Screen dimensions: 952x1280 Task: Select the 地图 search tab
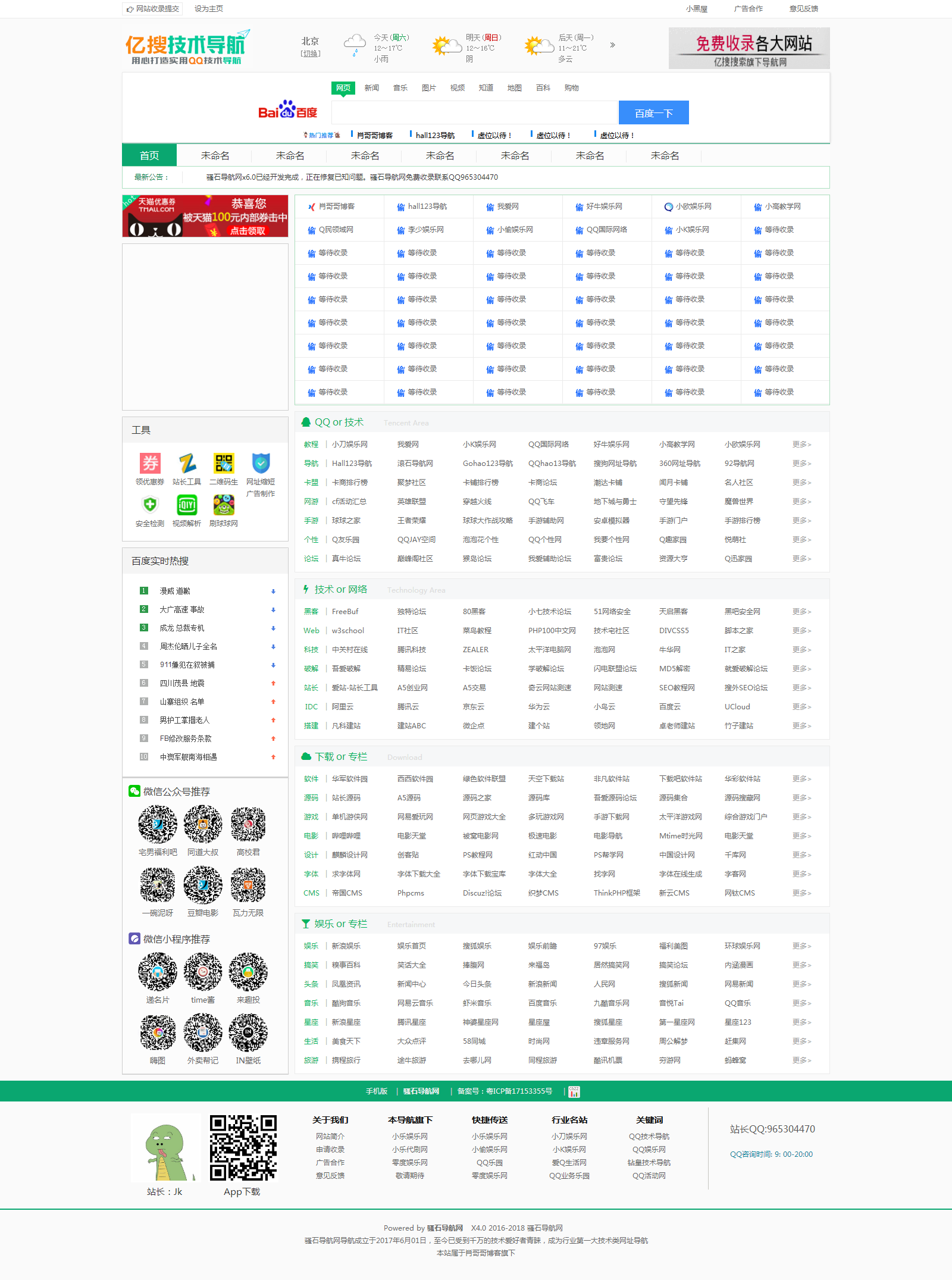click(x=515, y=88)
